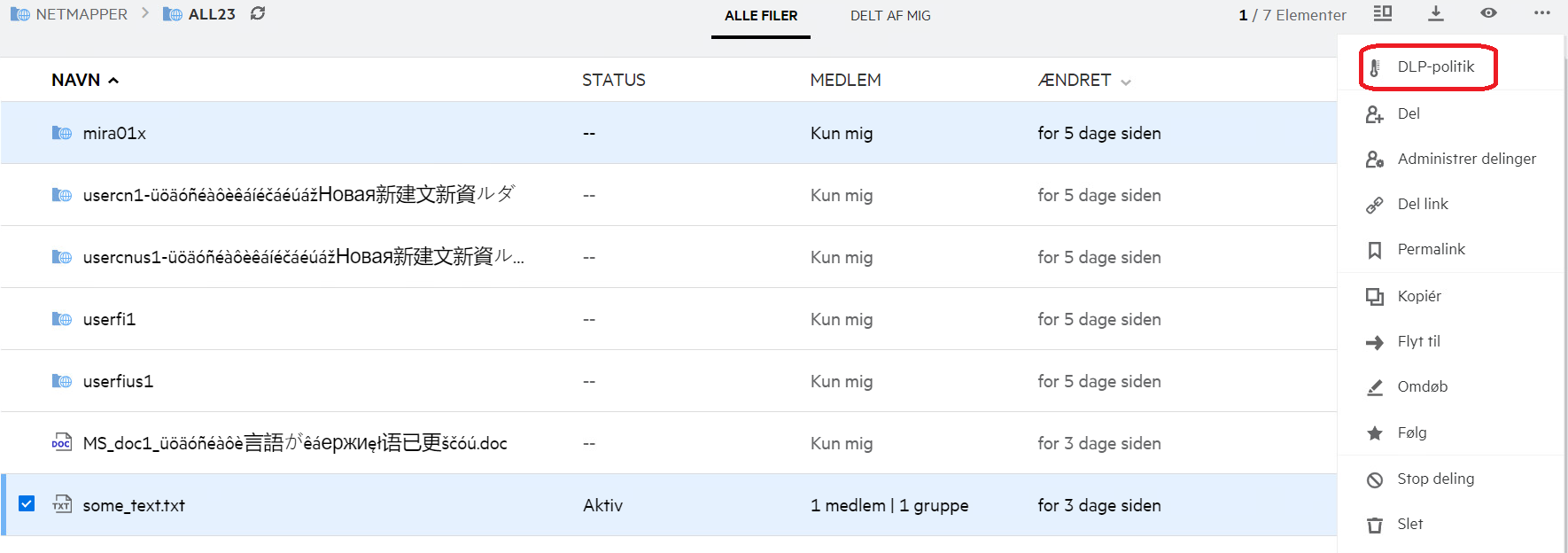1568x553 pixels.
Task: Select Stop deling in the menu
Action: (1435, 479)
